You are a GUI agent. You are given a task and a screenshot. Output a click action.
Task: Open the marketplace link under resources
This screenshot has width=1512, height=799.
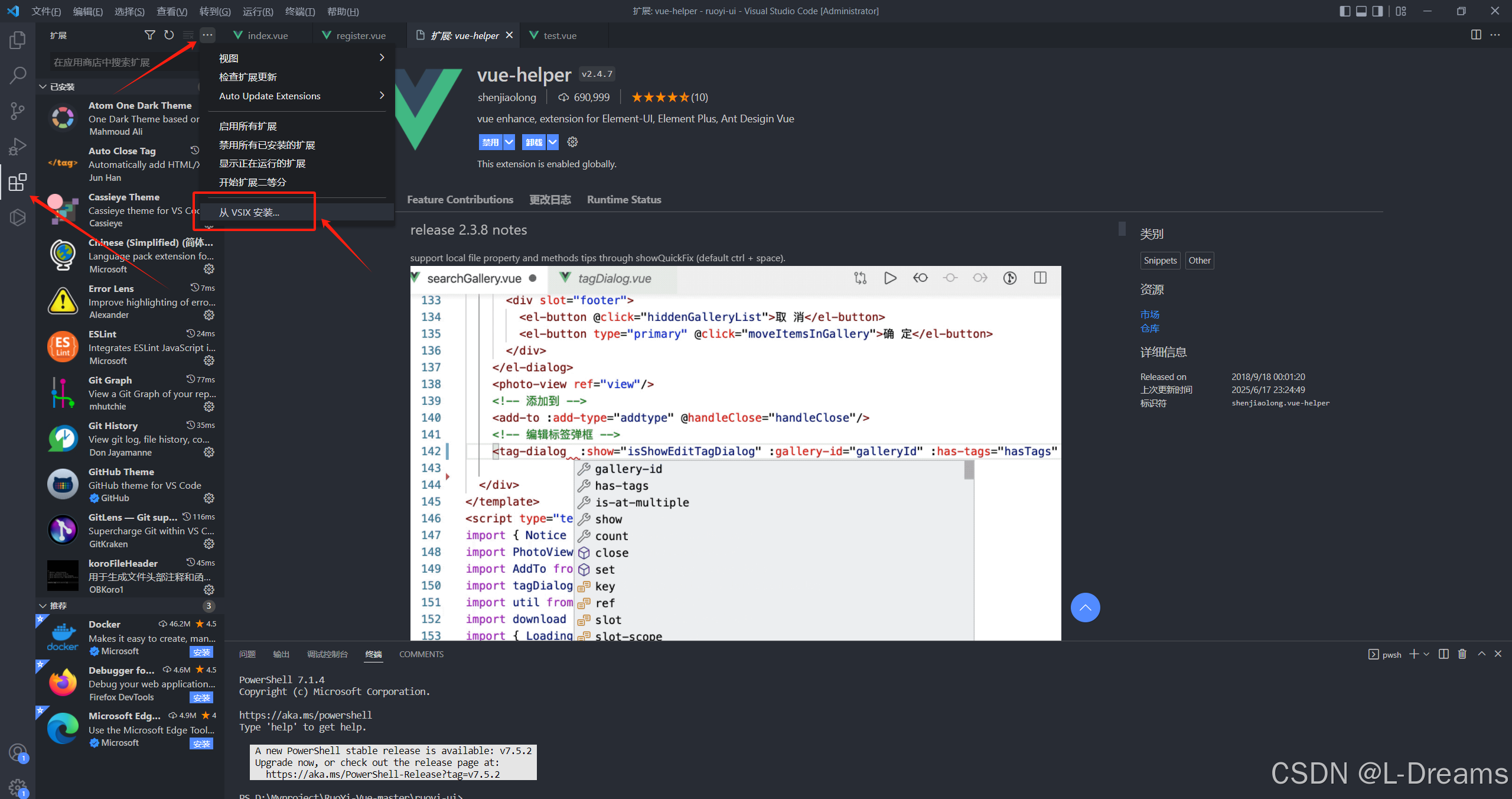1149,314
